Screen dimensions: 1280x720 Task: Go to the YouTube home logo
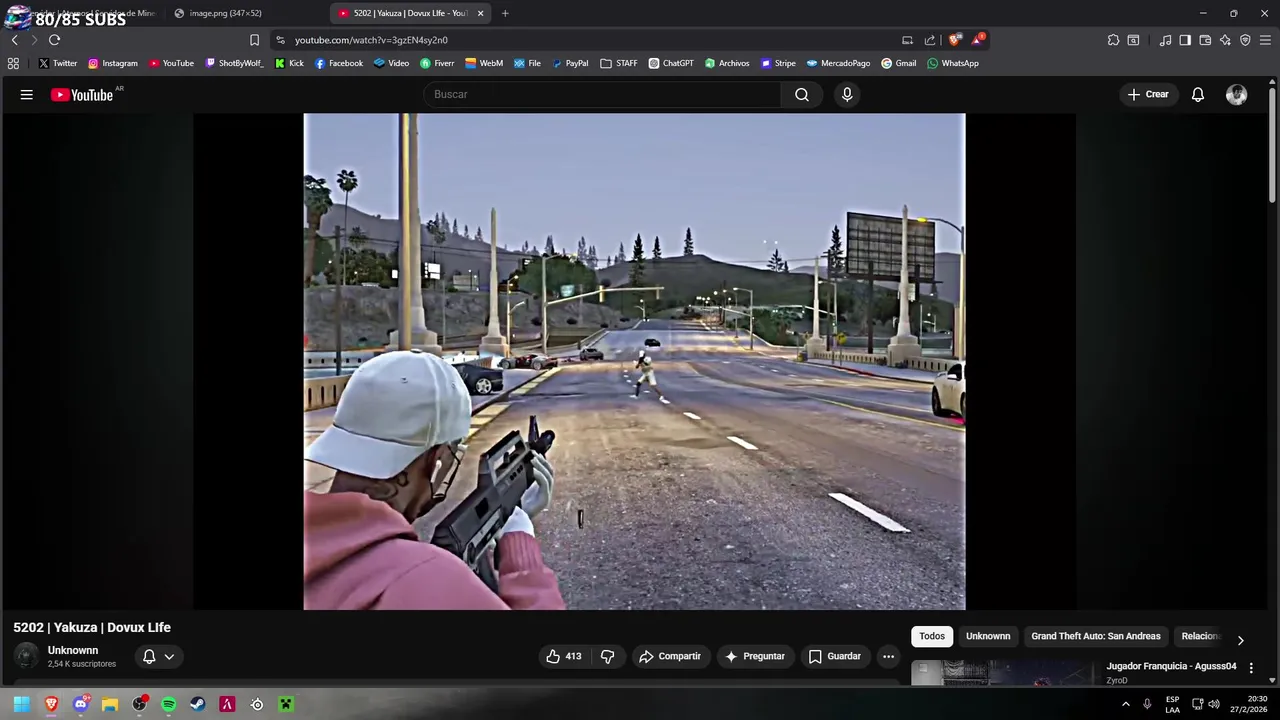[82, 95]
